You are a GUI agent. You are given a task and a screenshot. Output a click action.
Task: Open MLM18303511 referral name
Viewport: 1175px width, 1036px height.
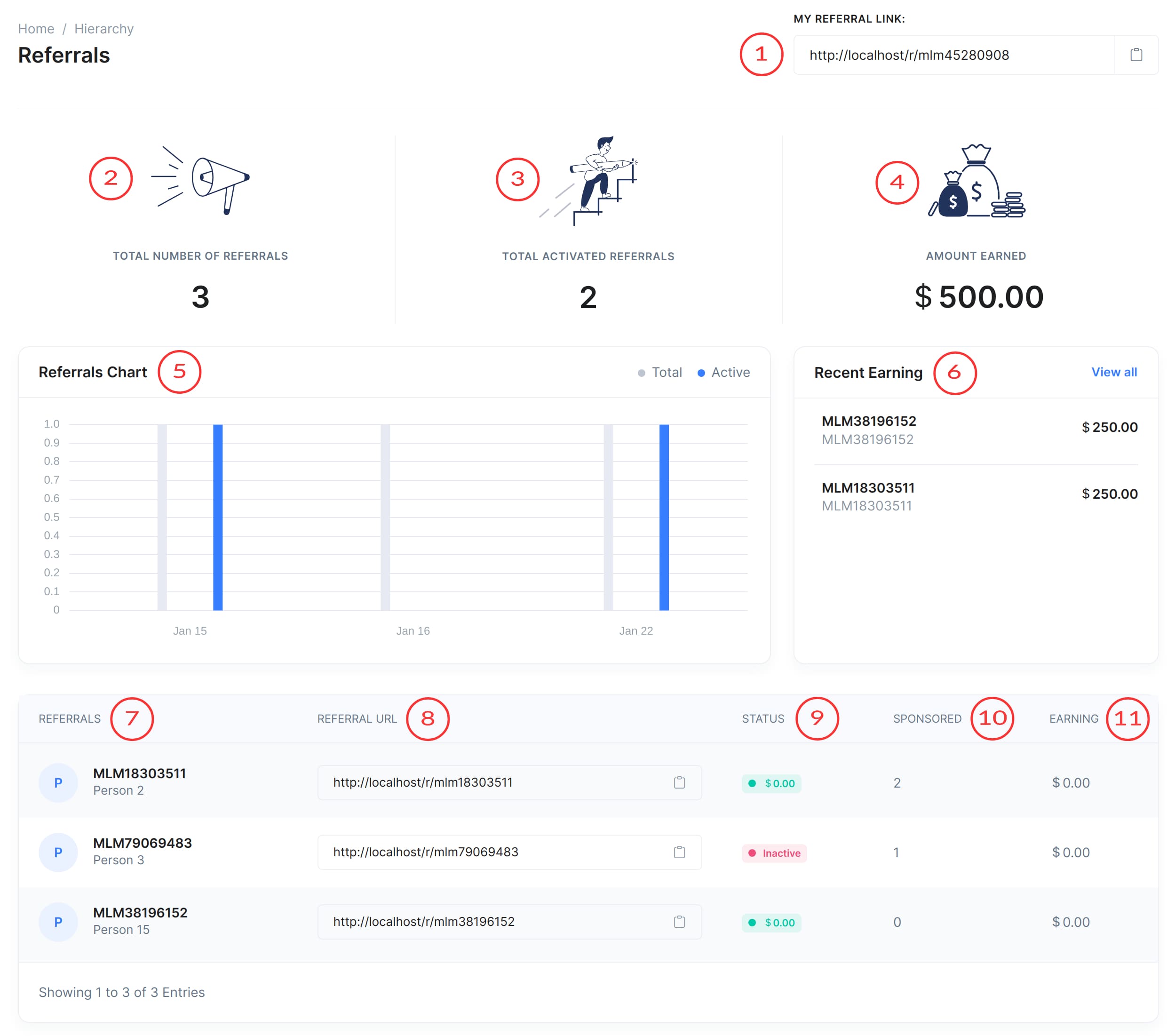140,773
